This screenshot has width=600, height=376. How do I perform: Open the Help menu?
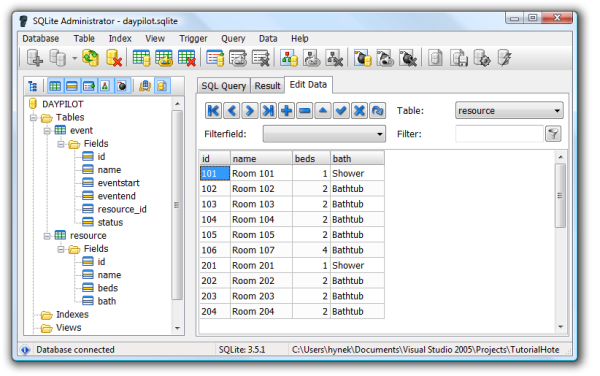pyautogui.click(x=300, y=39)
